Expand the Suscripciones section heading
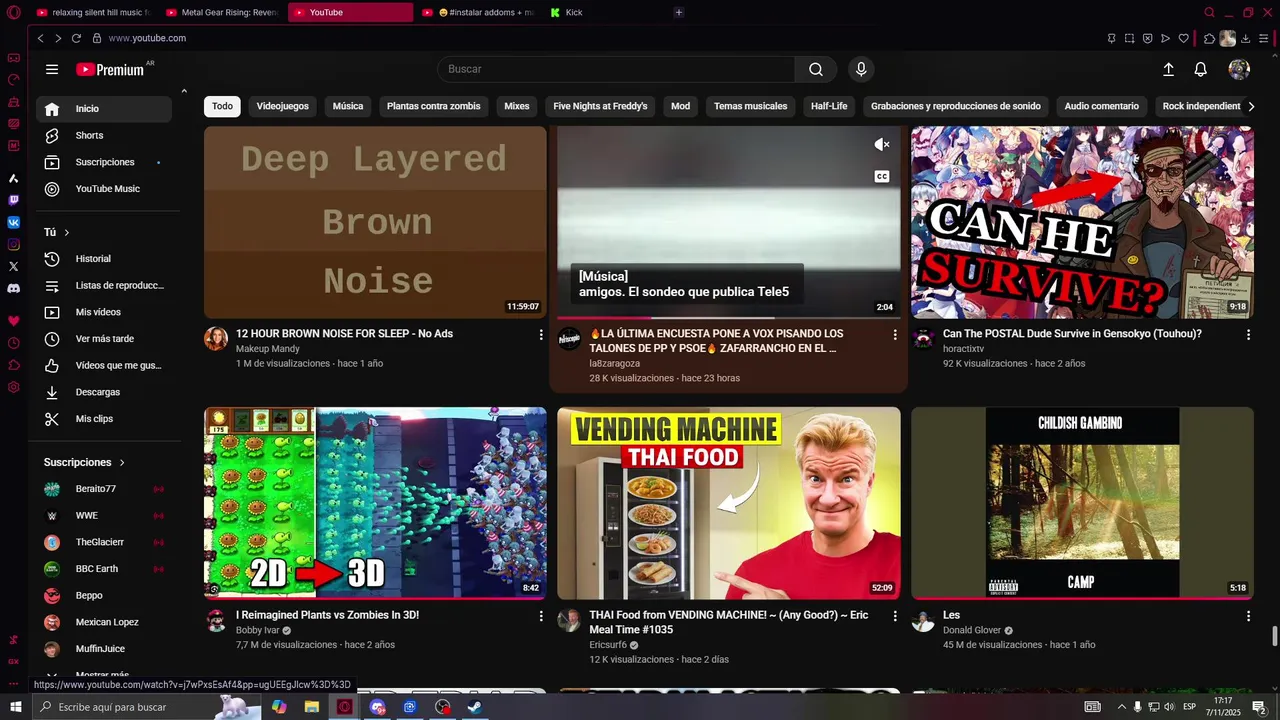Viewport: 1280px width, 720px height. pos(84,462)
